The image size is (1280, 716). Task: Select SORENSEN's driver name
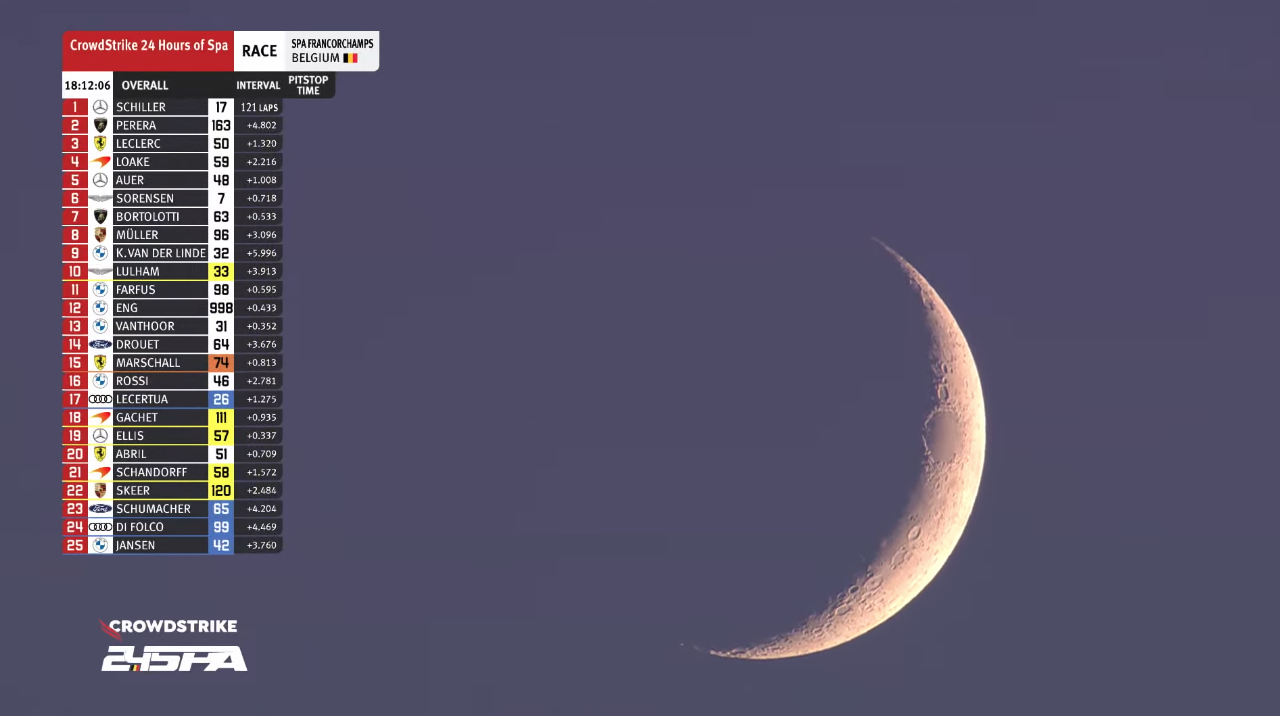[145, 198]
